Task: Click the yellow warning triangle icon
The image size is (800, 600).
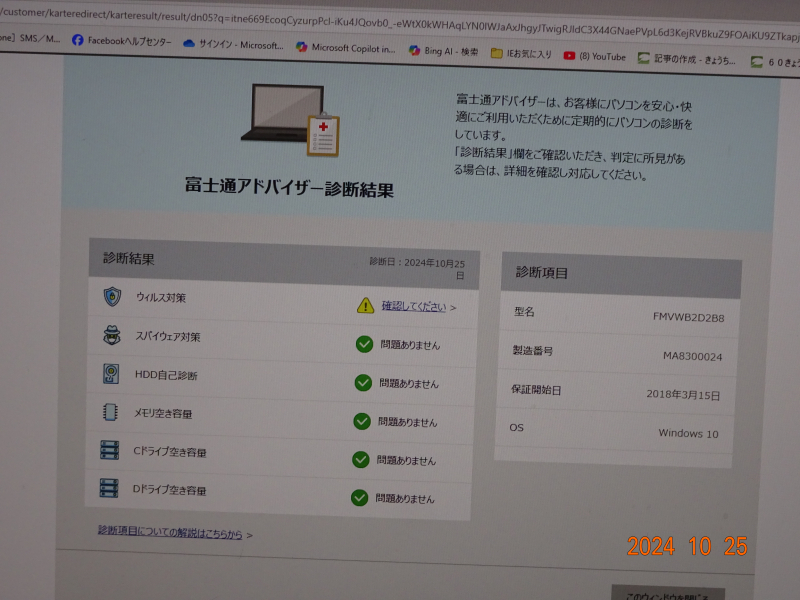Action: (365, 306)
